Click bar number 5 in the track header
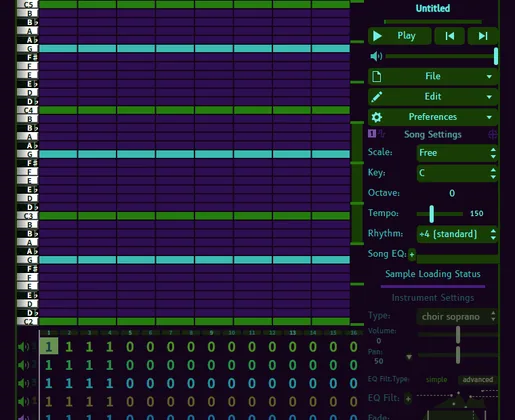This screenshot has height=420, width=515. tap(130, 333)
